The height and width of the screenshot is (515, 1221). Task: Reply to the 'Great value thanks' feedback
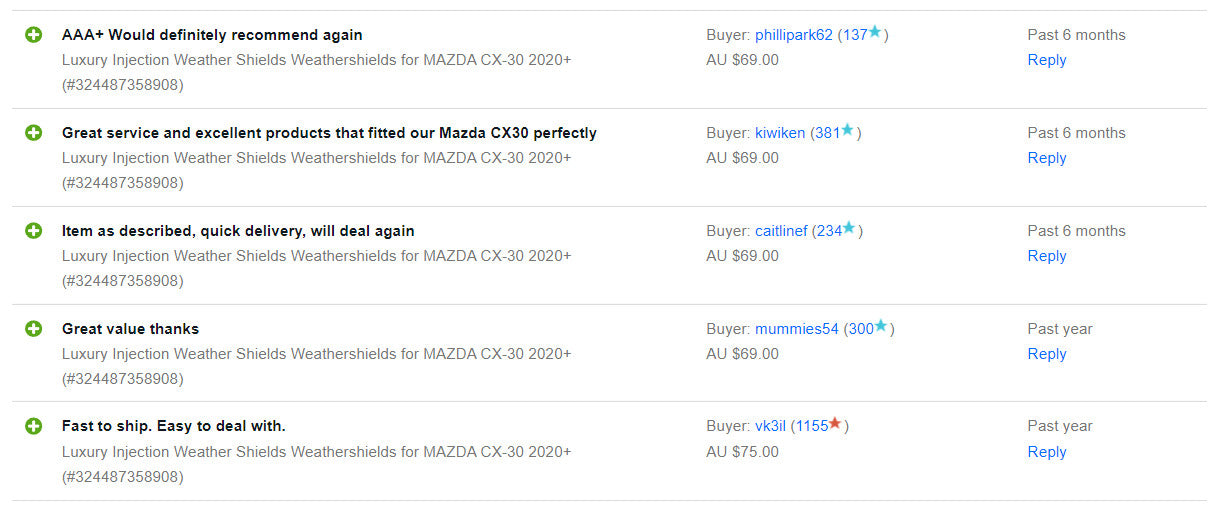pos(1047,354)
